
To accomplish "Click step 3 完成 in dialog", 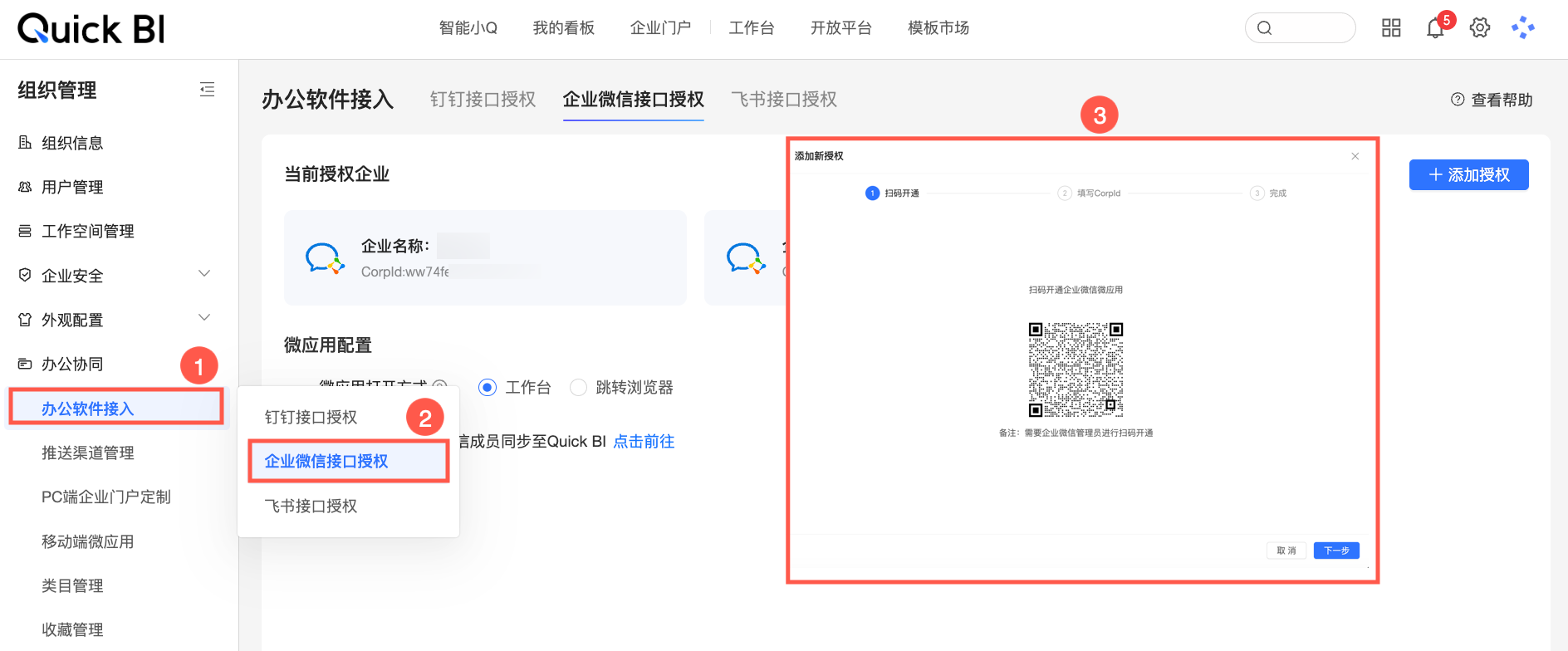I will pyautogui.click(x=1269, y=193).
